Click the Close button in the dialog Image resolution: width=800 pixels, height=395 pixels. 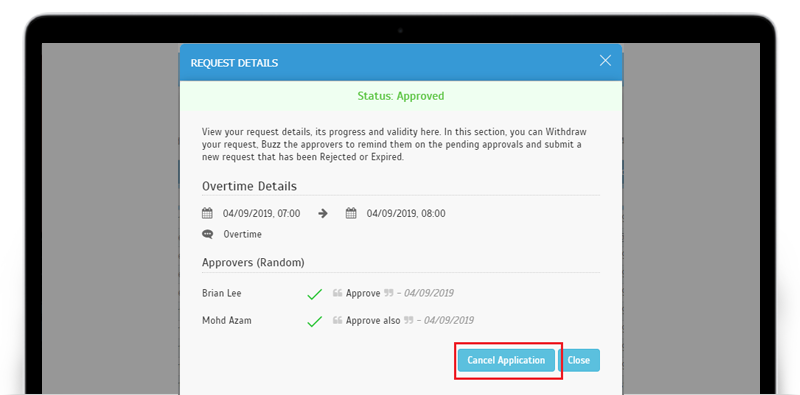[579, 360]
